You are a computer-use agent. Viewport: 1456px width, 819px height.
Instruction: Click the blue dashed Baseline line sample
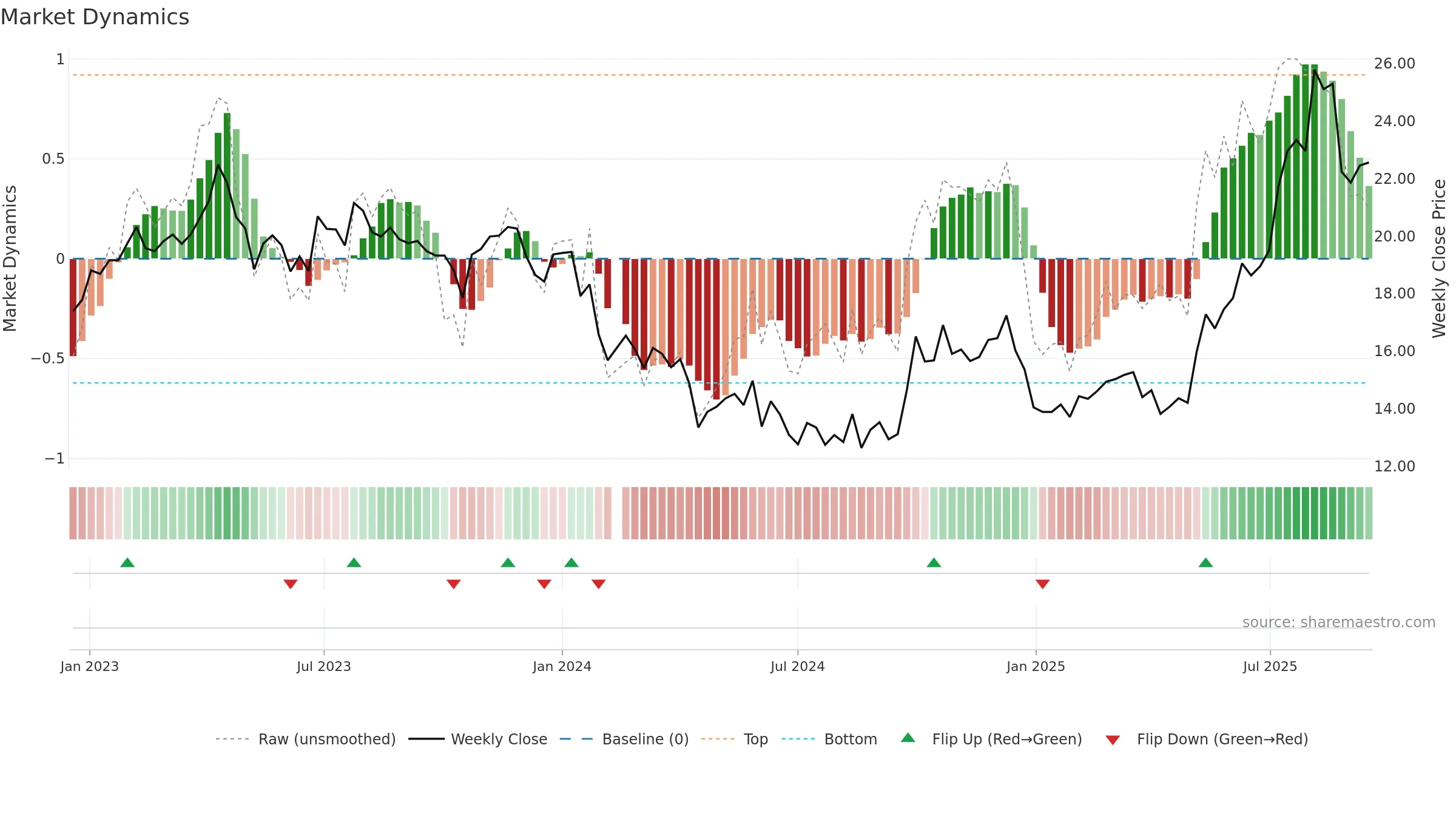pyautogui.click(x=576, y=739)
